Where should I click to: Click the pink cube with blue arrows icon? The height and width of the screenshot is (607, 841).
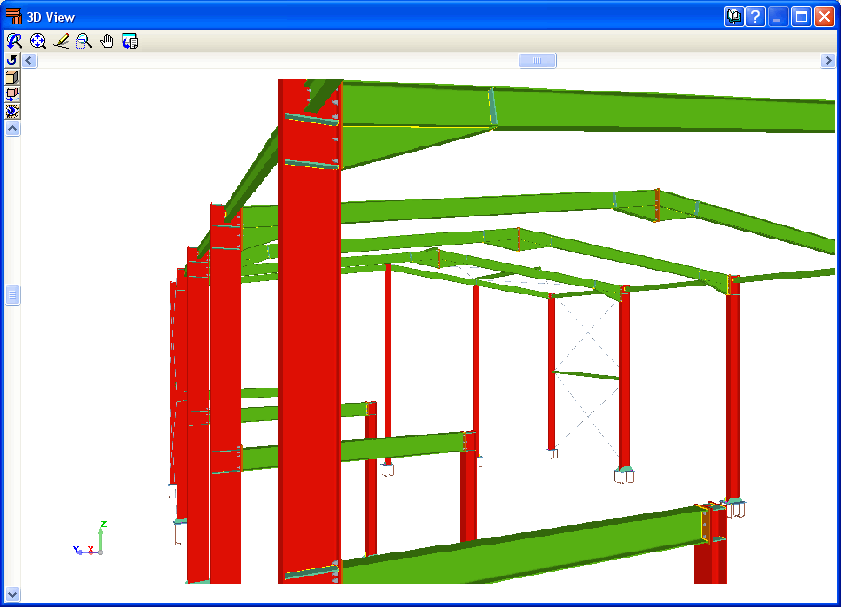[12, 94]
